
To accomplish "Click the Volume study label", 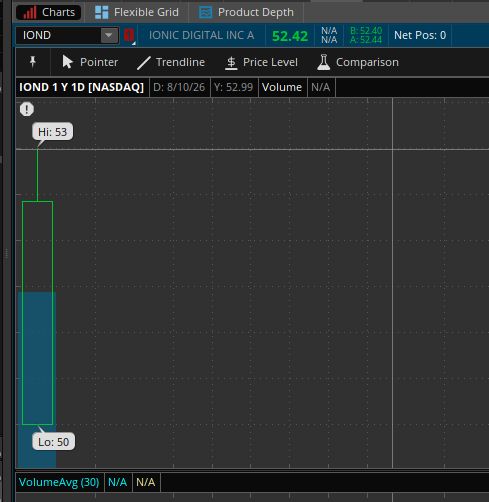I will (x=282, y=87).
